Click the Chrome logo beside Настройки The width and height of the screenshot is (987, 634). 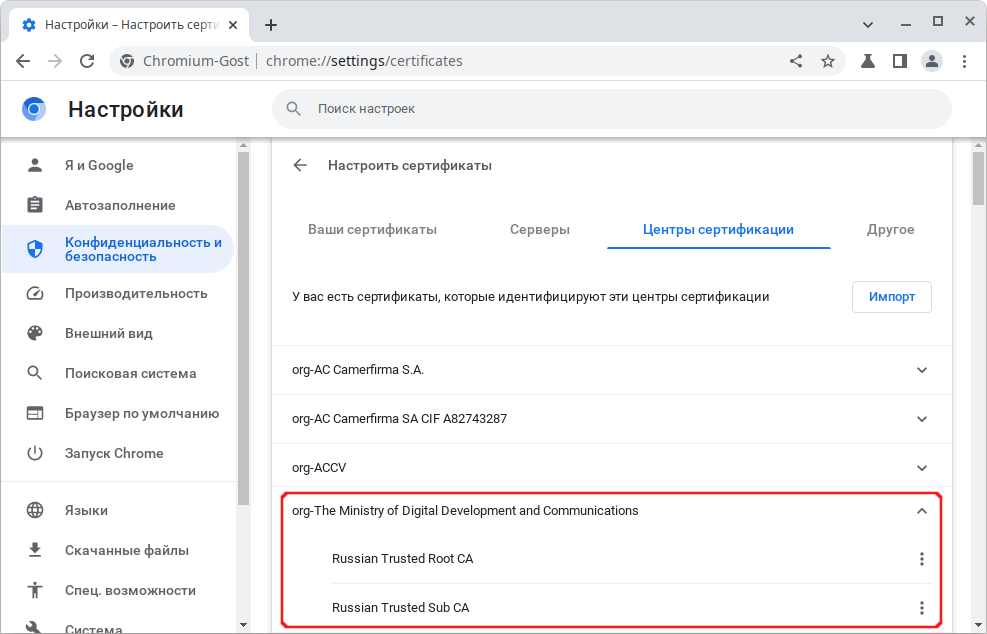34,109
